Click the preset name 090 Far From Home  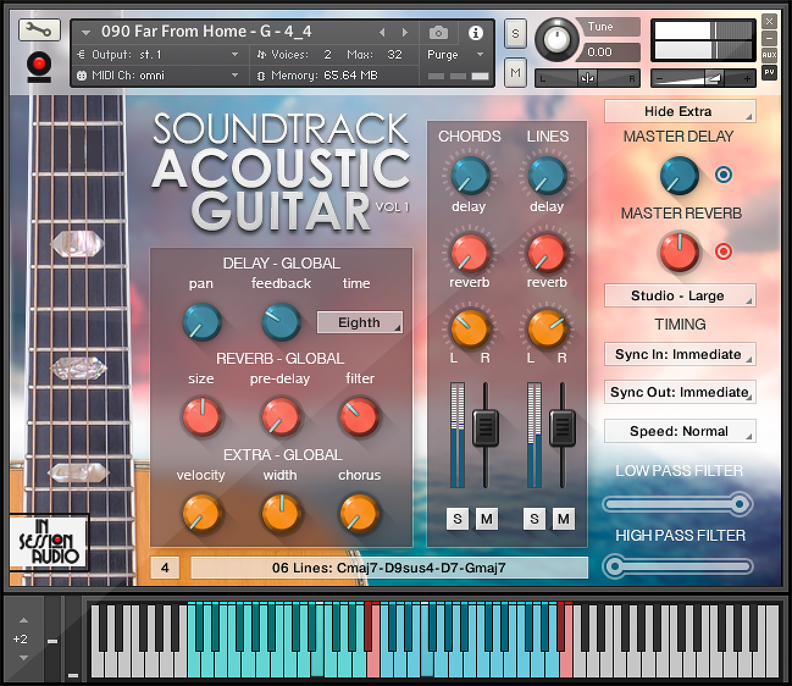(206, 32)
